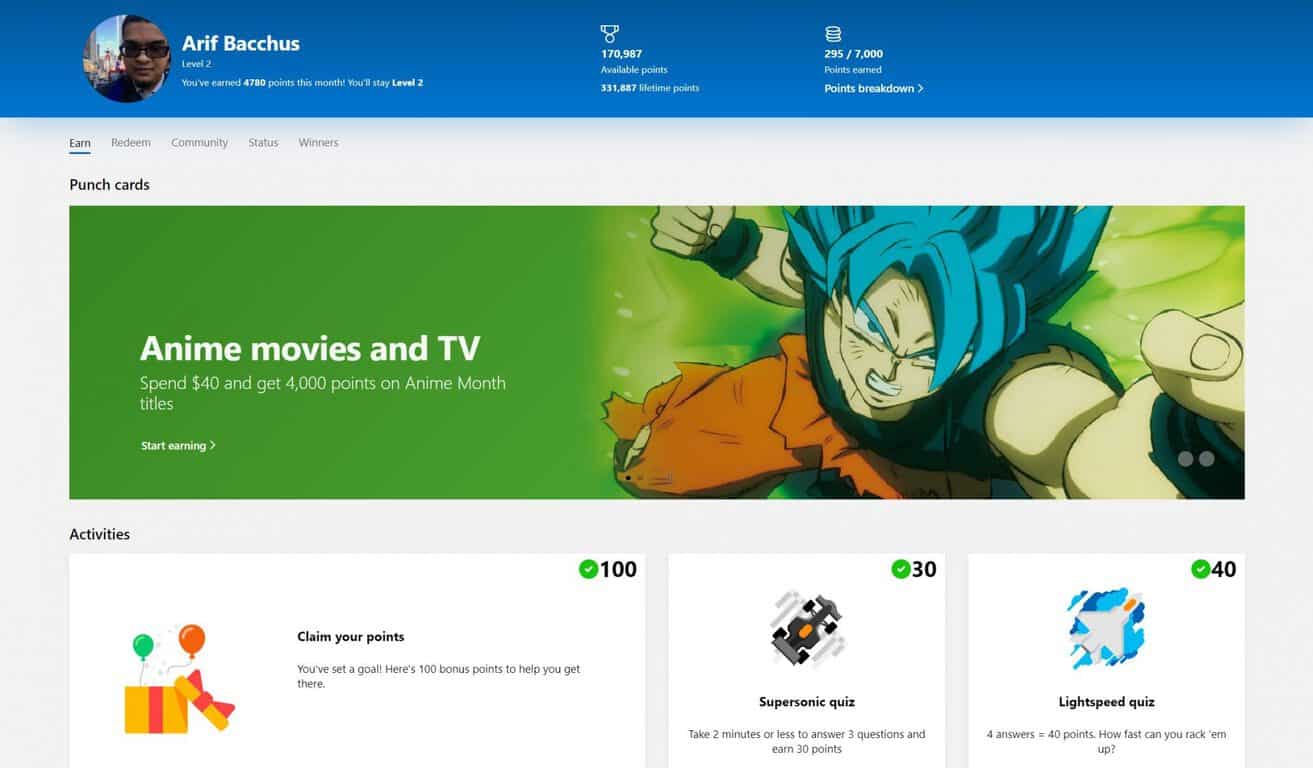This screenshot has width=1313, height=768.
Task: Click right gray carousel navigation circle
Action: (1207, 459)
